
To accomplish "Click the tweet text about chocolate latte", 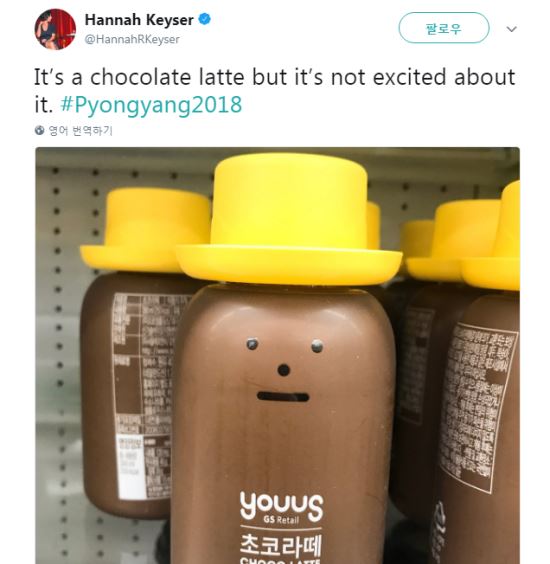I will [x=274, y=90].
